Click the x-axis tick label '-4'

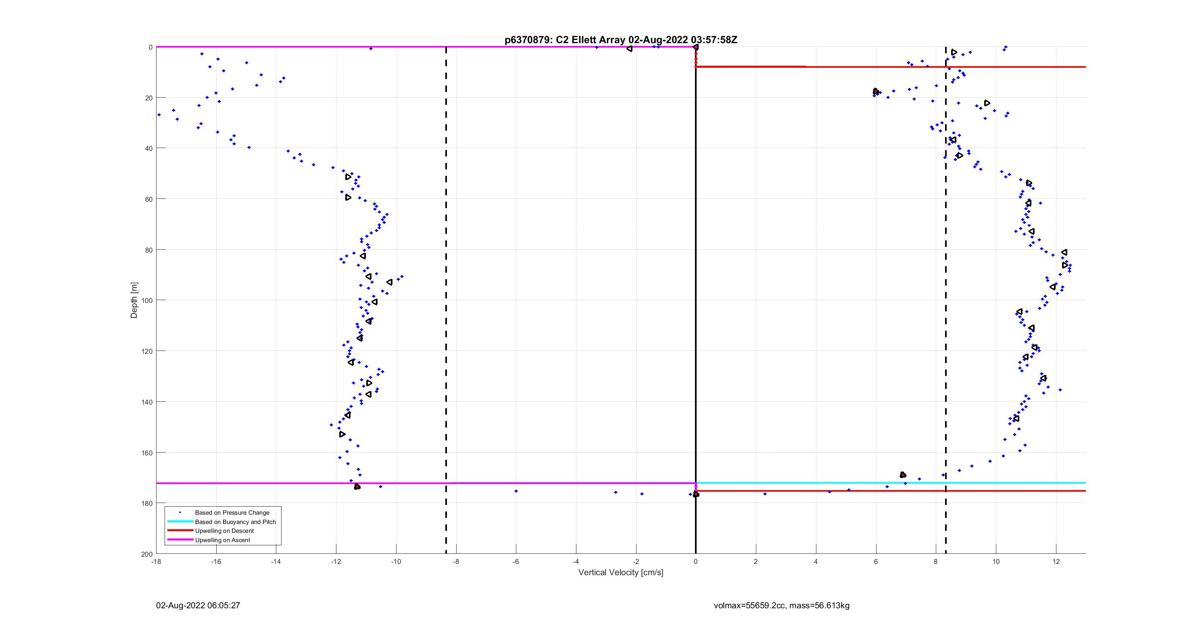pos(576,561)
